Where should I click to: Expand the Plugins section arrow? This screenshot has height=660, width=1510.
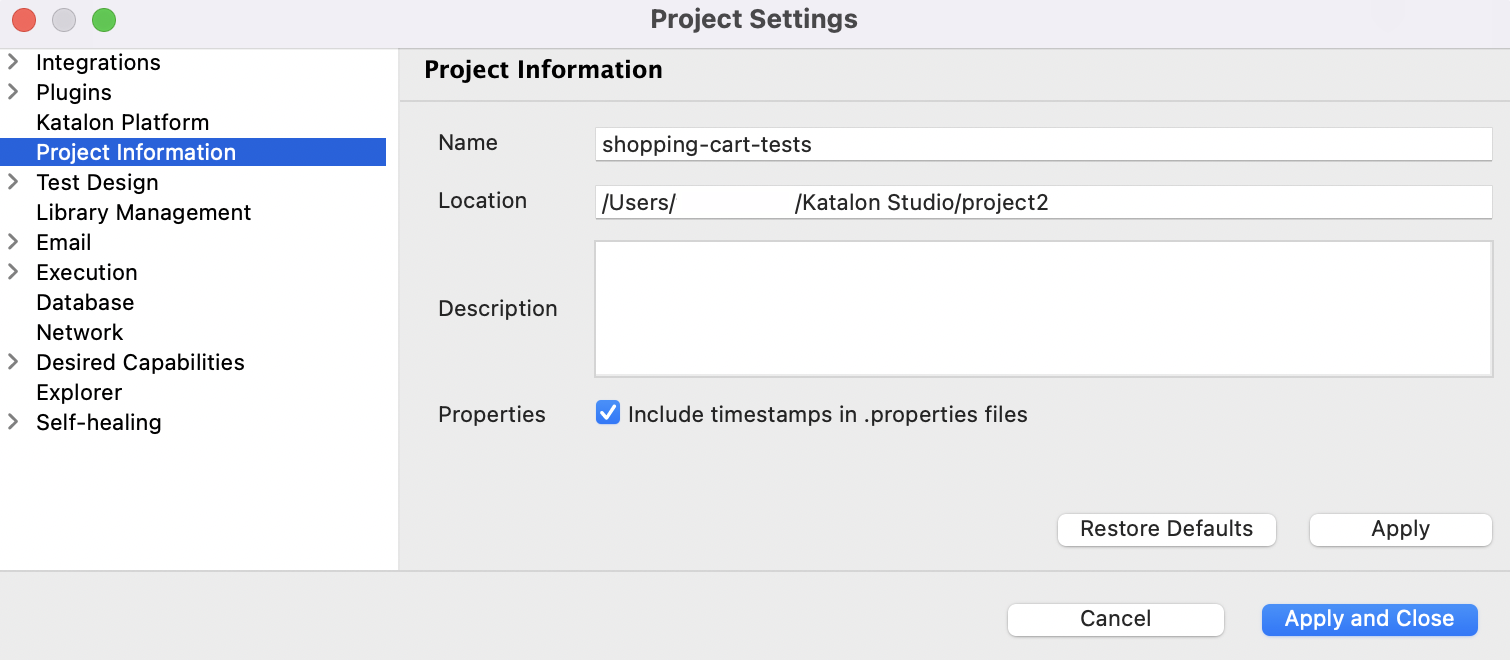(x=13, y=92)
